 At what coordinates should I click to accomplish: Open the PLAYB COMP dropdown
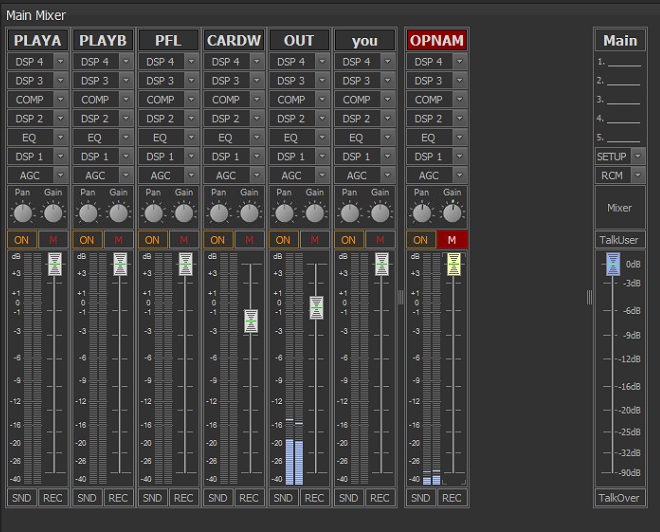coord(126,99)
